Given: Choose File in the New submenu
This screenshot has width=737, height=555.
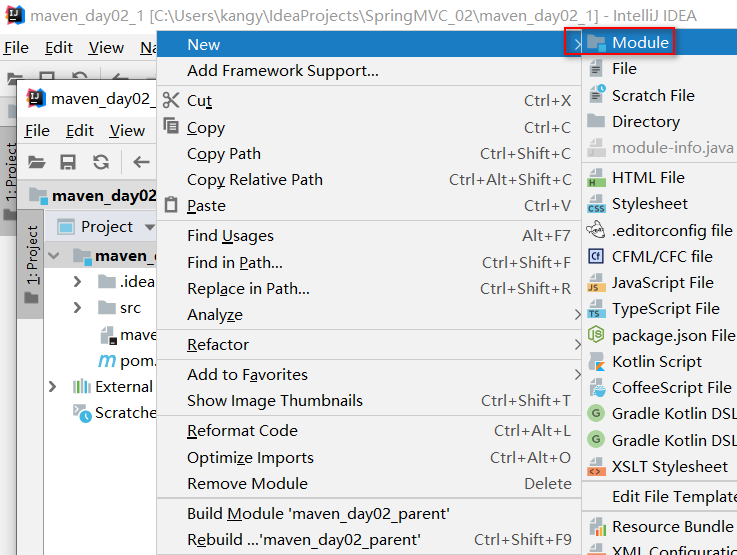Looking at the screenshot, I should [659, 69].
